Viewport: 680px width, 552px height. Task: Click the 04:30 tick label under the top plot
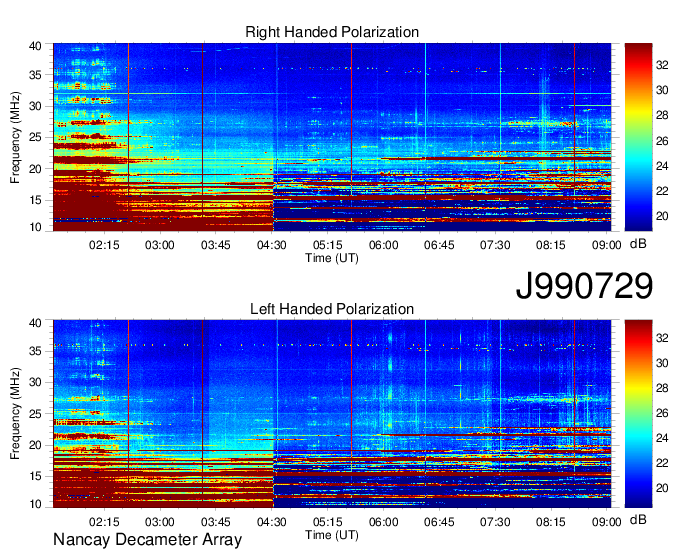tap(271, 245)
